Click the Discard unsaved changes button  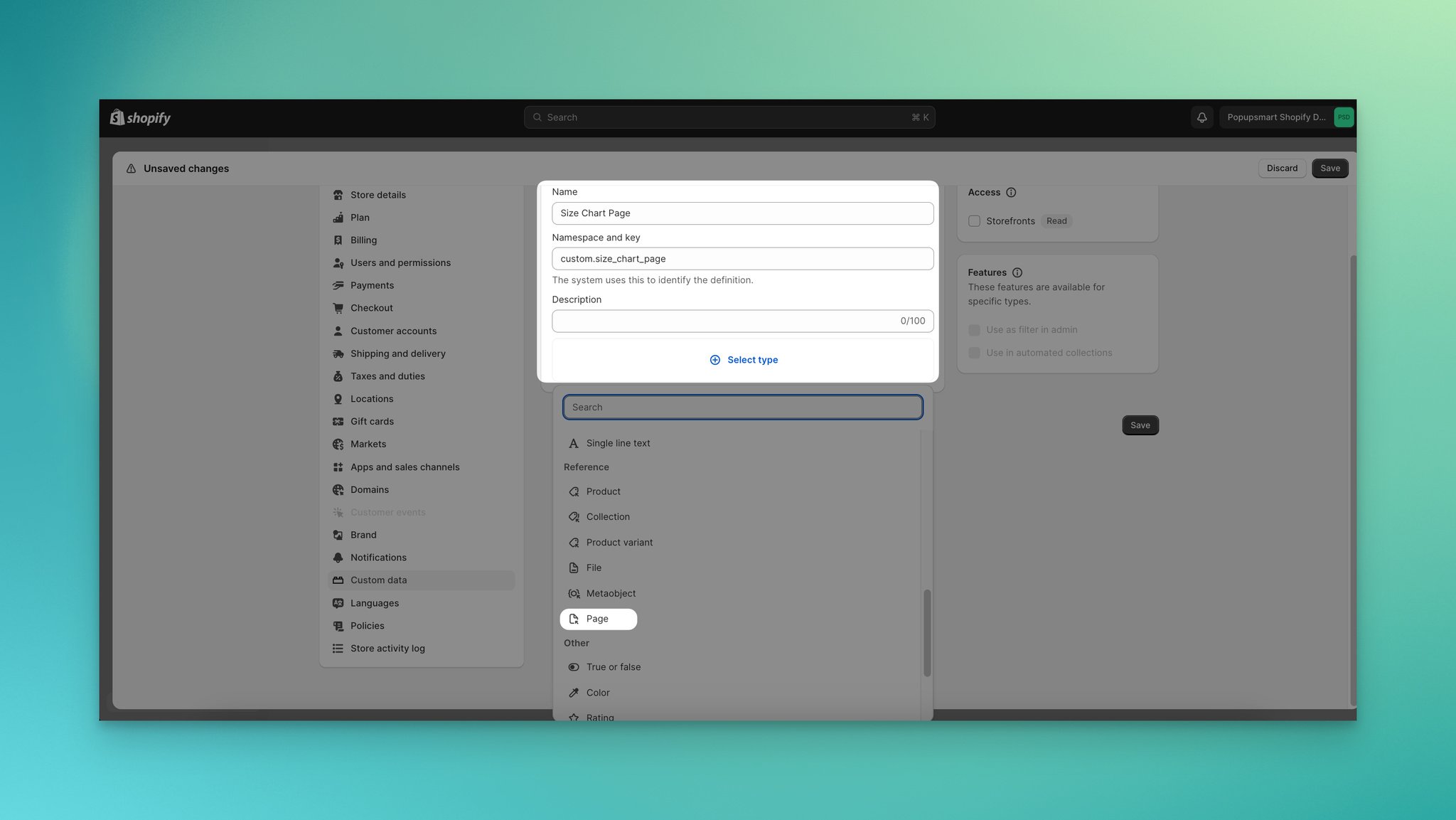(x=1282, y=168)
